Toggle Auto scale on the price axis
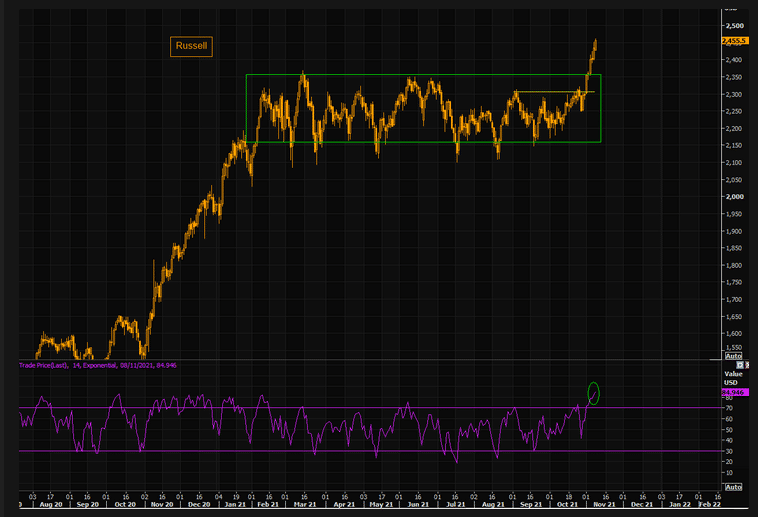This screenshot has width=758, height=517. tap(732, 355)
